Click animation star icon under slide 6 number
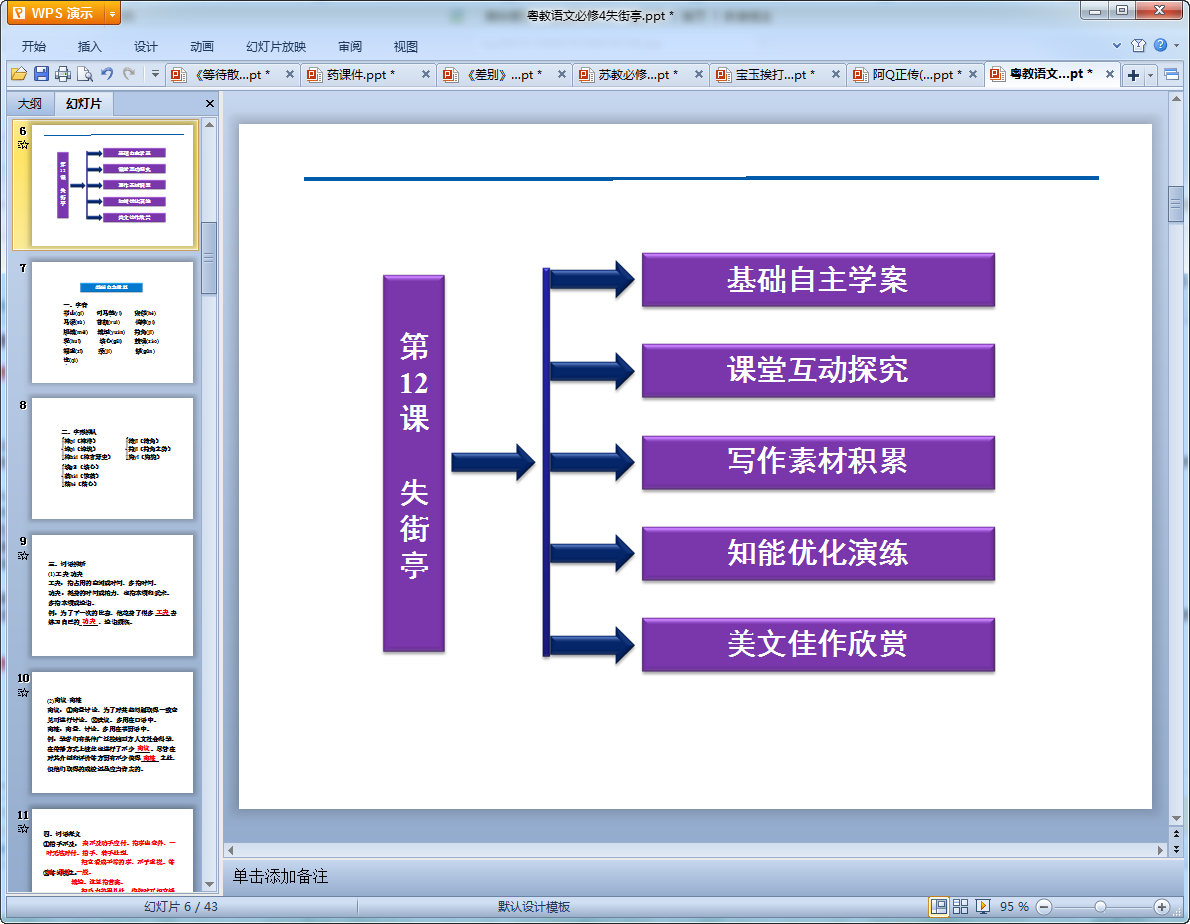Screen dimensions: 1190x924 [x=23, y=145]
